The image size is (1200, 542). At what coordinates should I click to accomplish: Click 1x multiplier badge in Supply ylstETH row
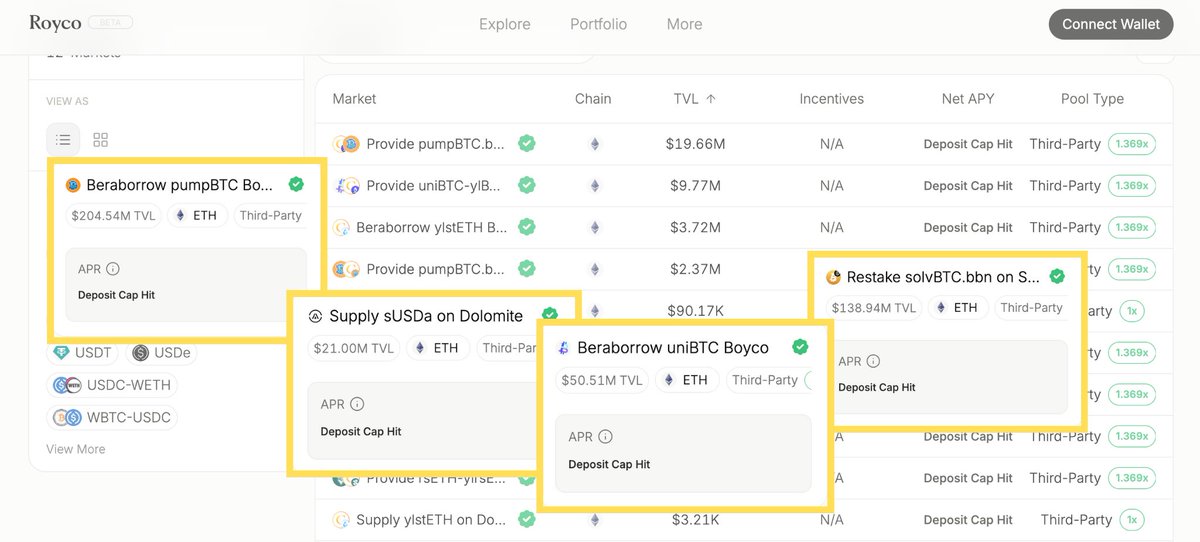[x=1132, y=520]
